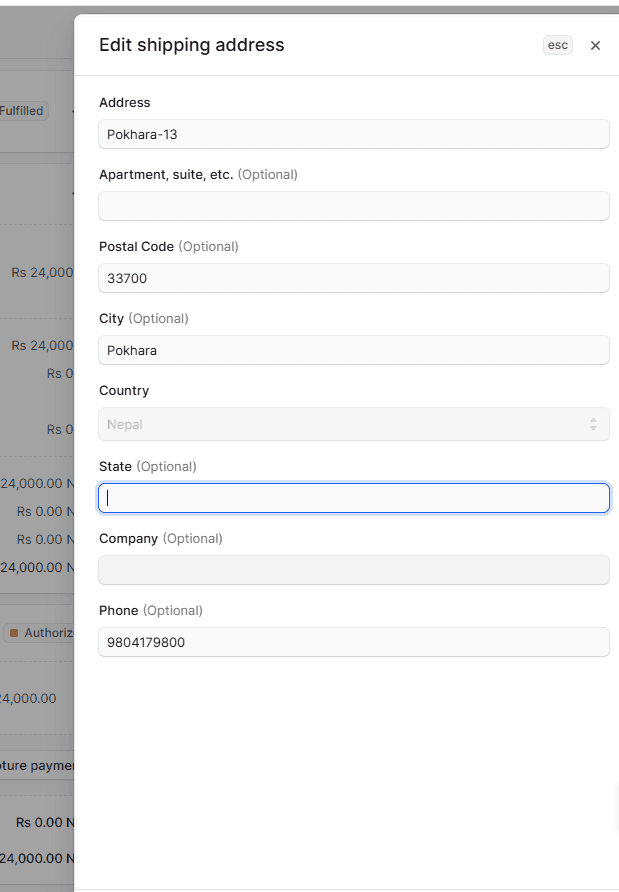619x892 pixels.
Task: Click the Edit shipping address title
Action: 191,45
